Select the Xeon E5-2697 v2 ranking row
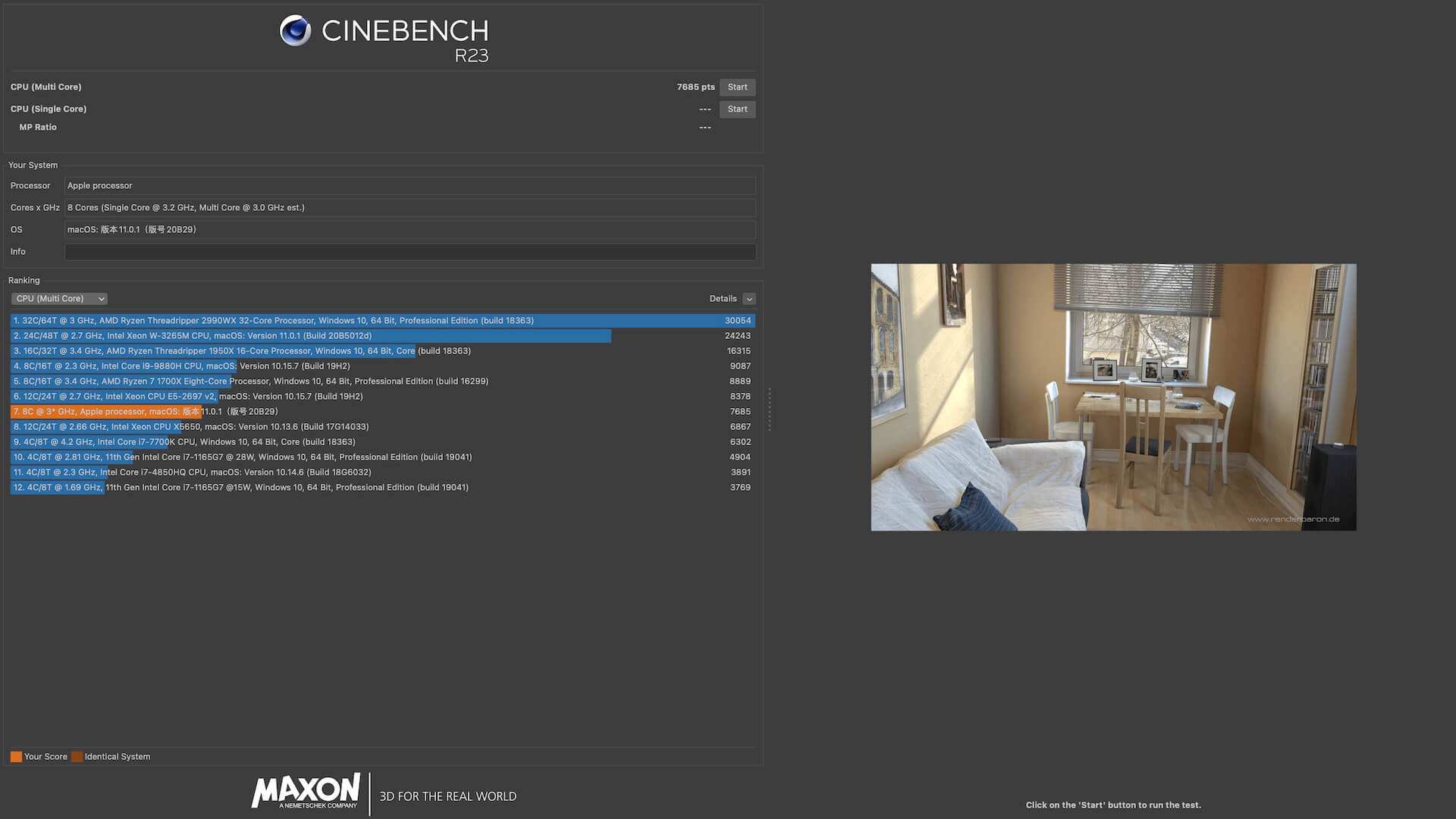The height and width of the screenshot is (819, 1456). (383, 397)
